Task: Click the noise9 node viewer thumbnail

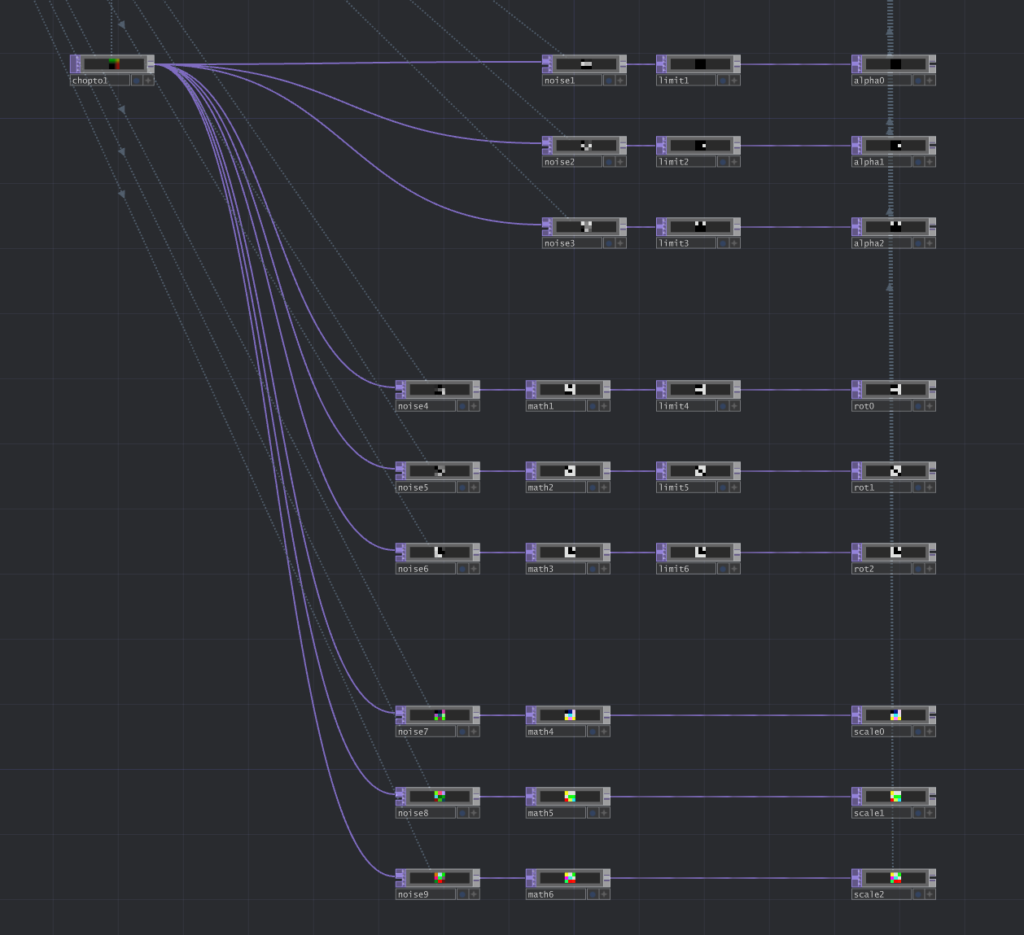Action: coord(439,877)
